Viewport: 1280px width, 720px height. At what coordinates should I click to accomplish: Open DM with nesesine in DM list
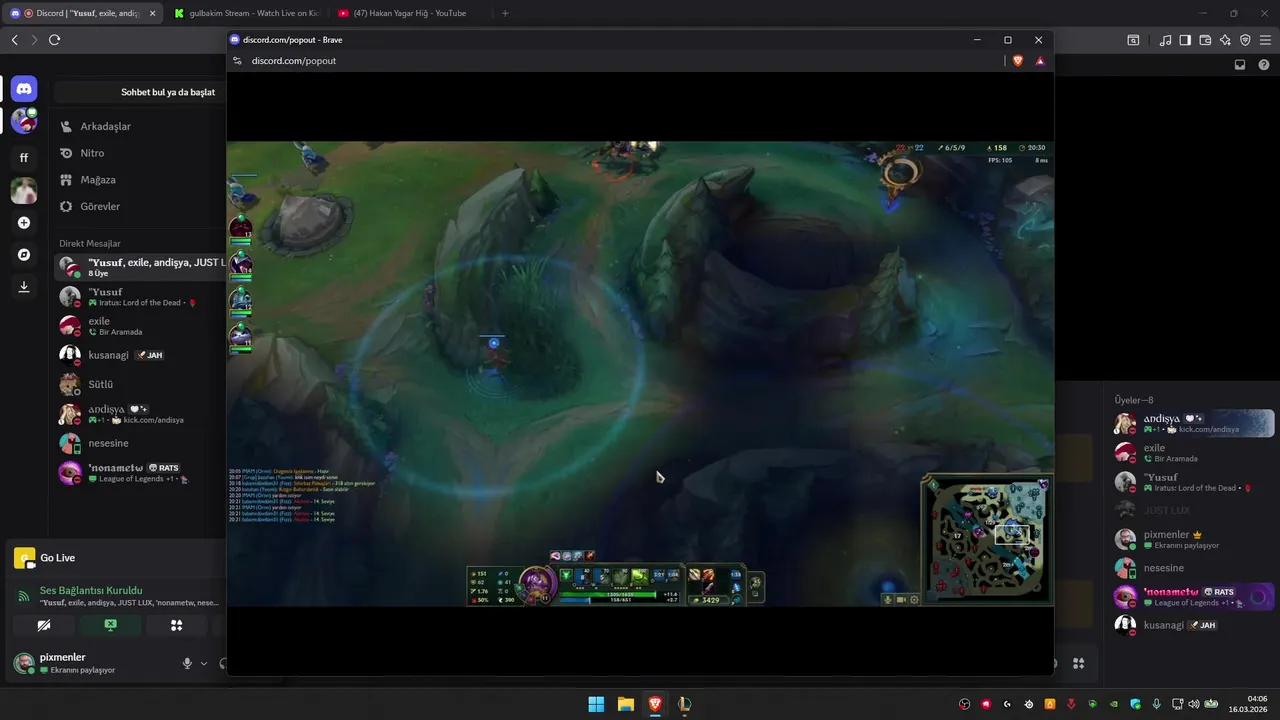140,443
